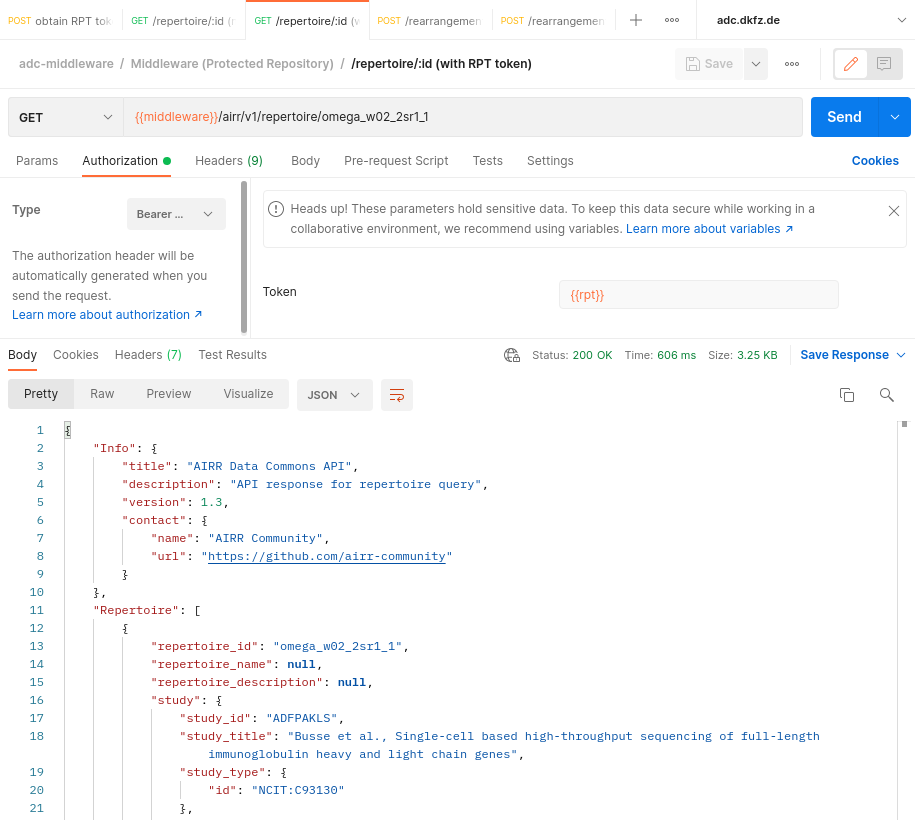915x820 pixels.
Task: Open the JSON format dropdown
Action: [334, 395]
